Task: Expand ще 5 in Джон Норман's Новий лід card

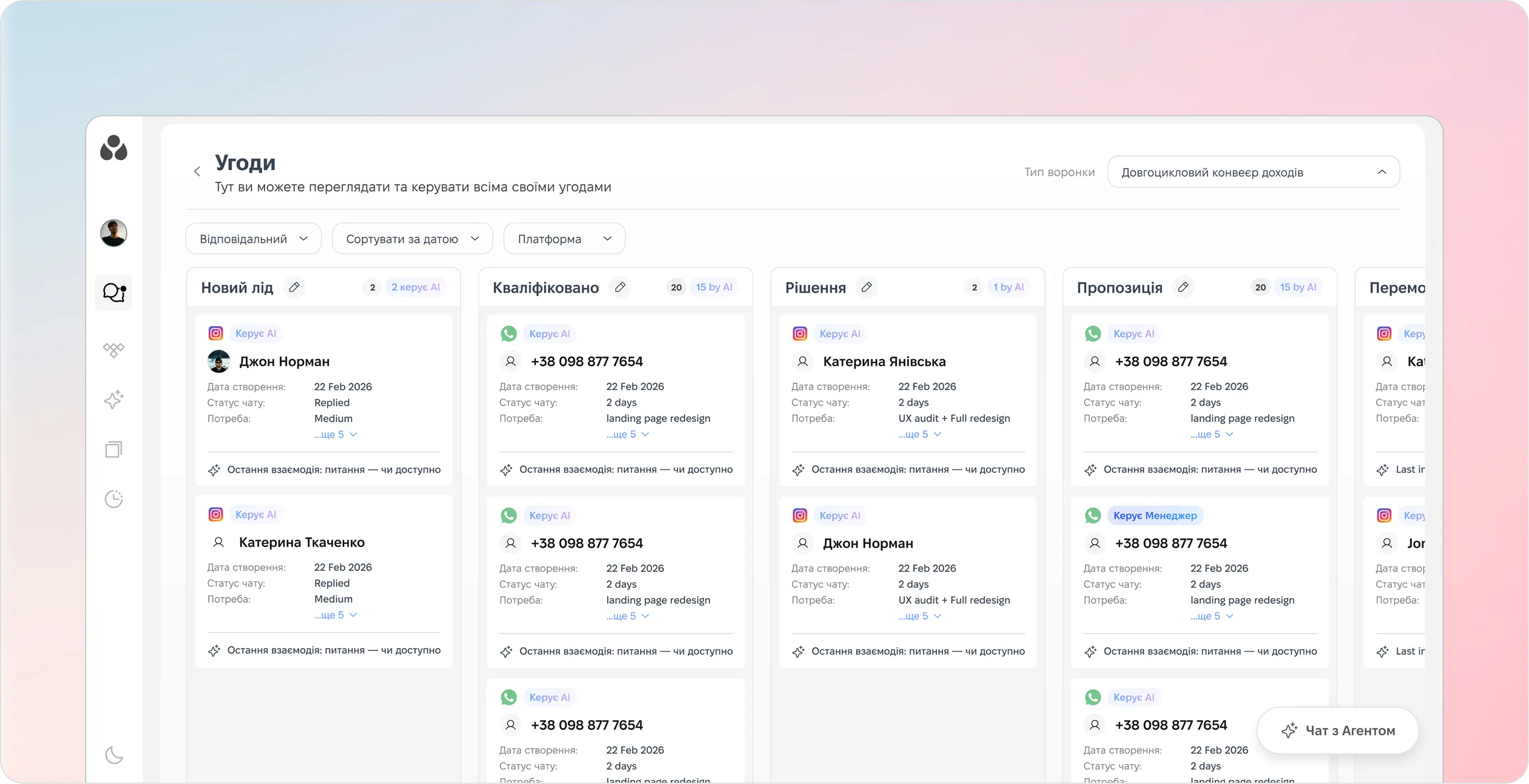Action: [x=335, y=435]
